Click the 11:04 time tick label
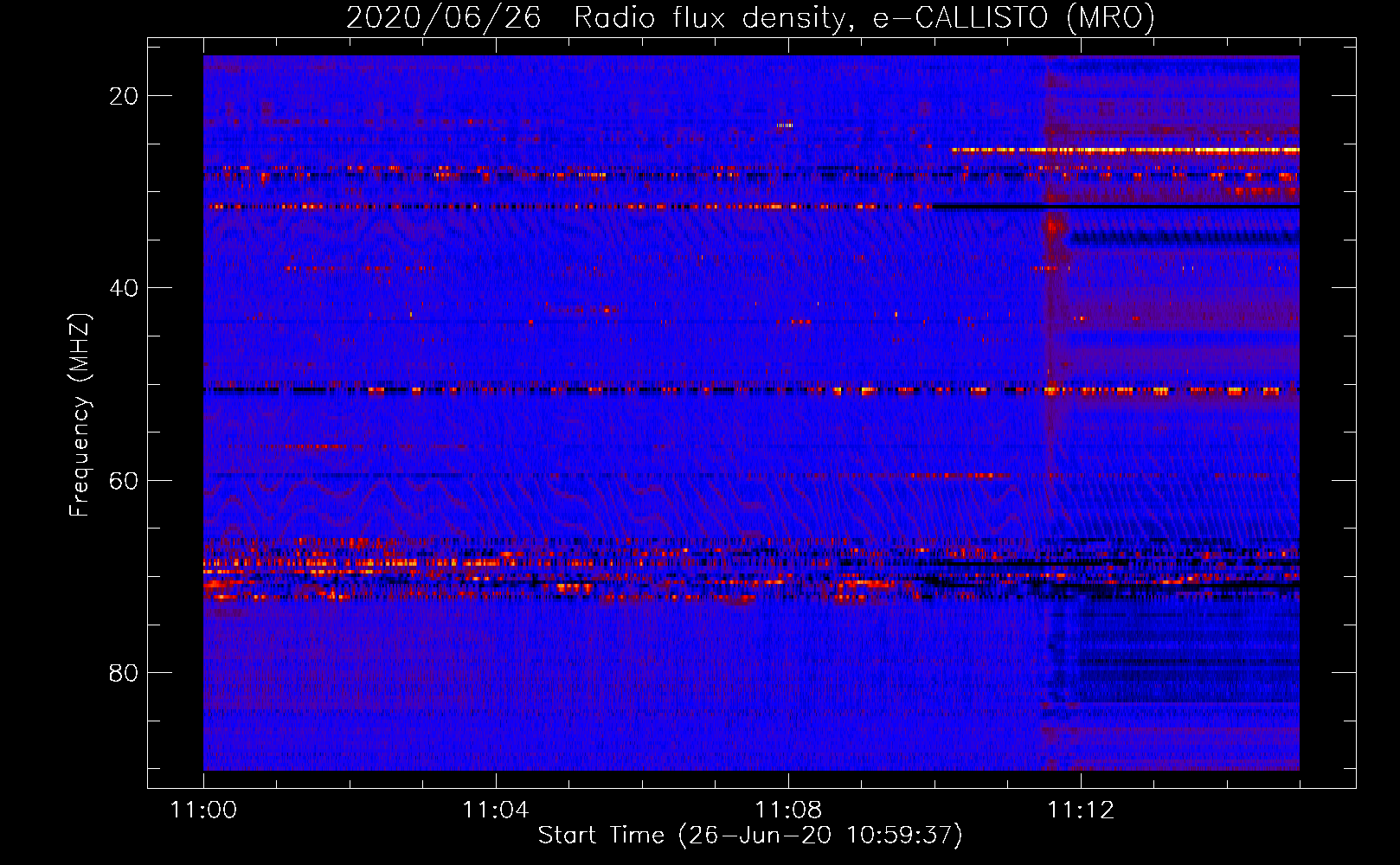Image resolution: width=1400 pixels, height=865 pixels. point(495,811)
